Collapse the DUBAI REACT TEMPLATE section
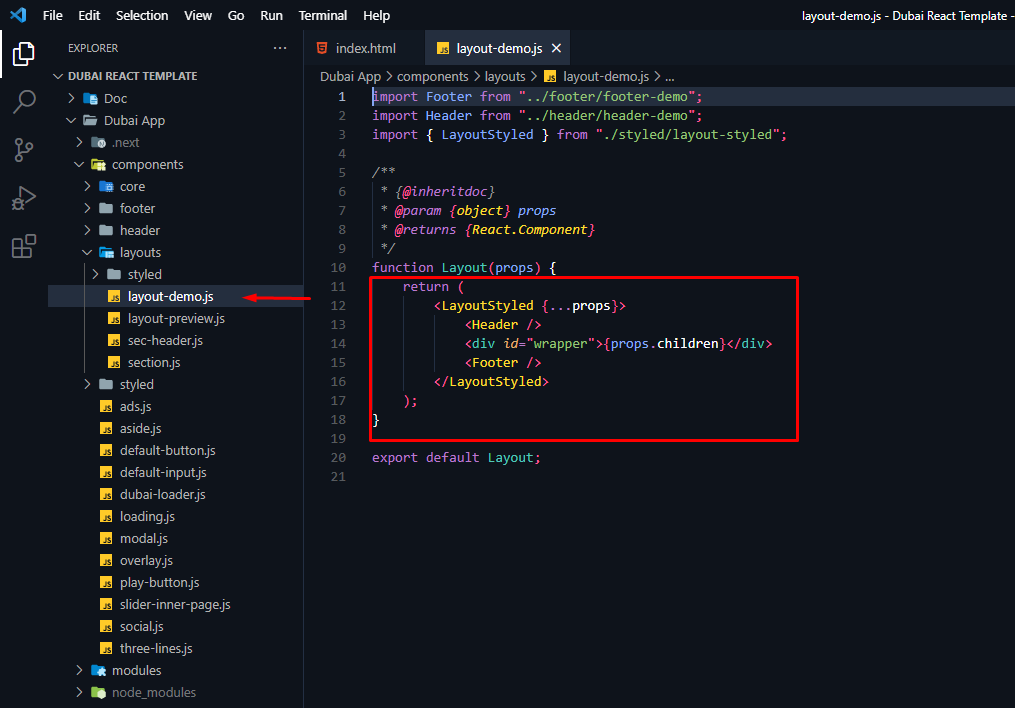The height and width of the screenshot is (708, 1015). coord(58,76)
